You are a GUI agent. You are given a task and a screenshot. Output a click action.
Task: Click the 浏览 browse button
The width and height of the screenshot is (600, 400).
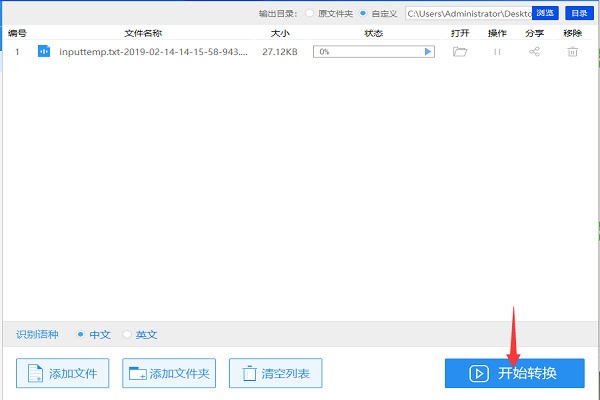tap(545, 13)
